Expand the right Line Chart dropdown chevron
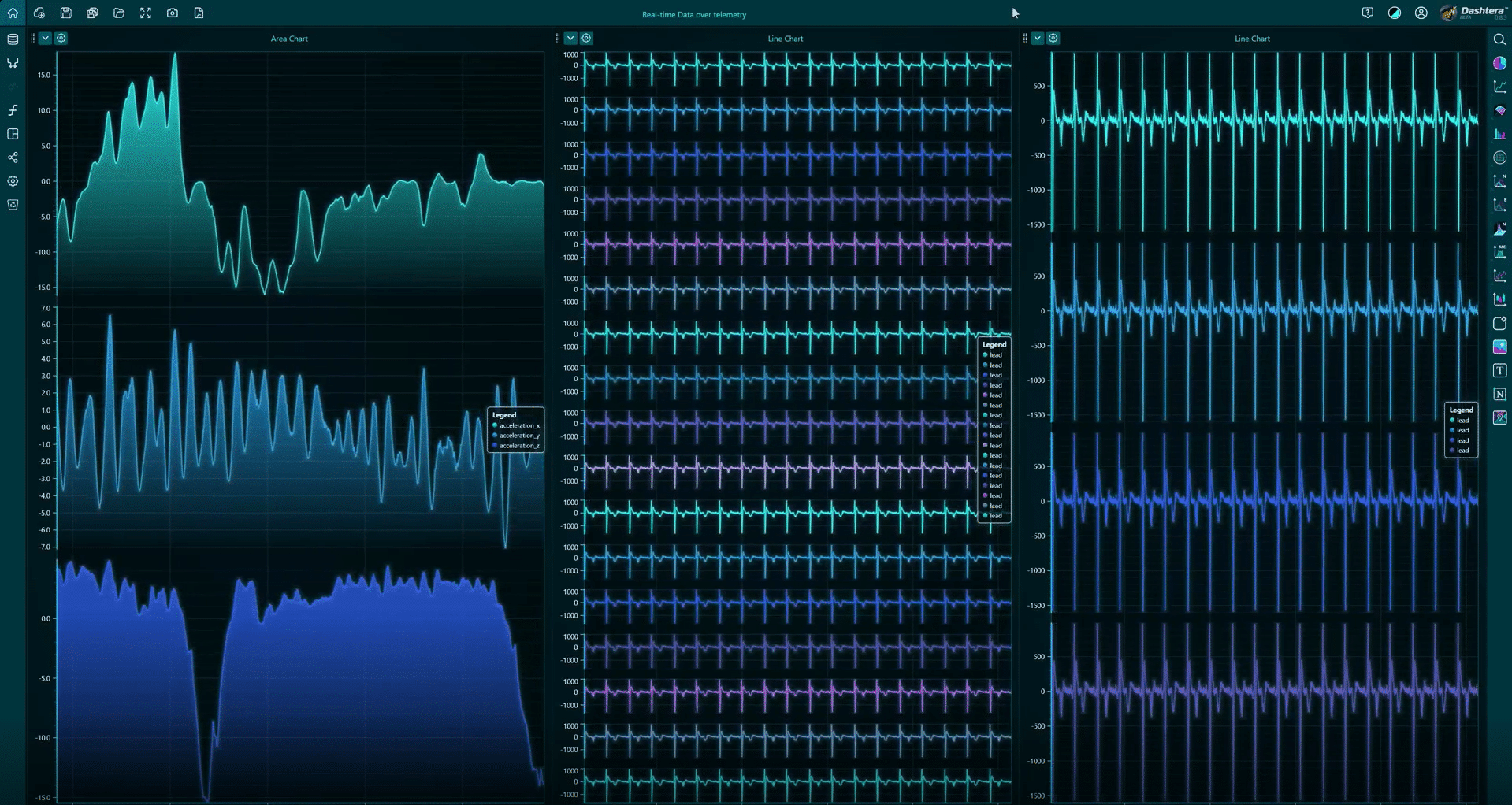The image size is (1512, 805). pos(1037,38)
